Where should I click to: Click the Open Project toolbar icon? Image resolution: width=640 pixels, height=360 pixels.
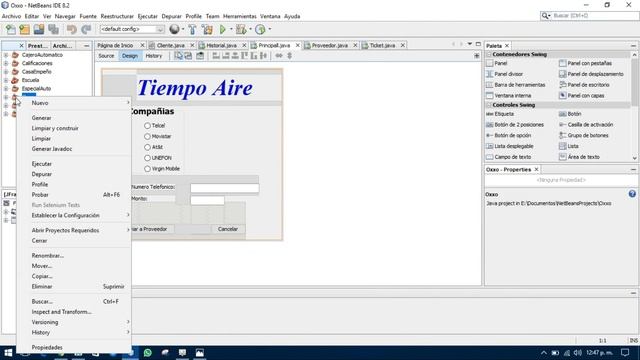coord(39,29)
